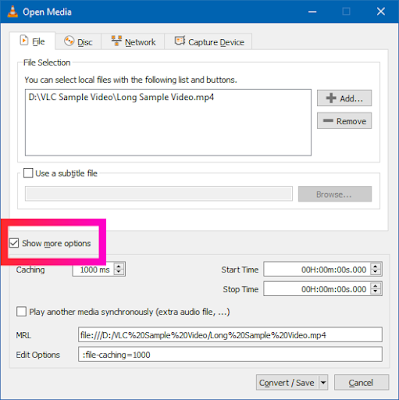
Task: Open the Convert / Save dropdown arrow
Action: pos(323,383)
